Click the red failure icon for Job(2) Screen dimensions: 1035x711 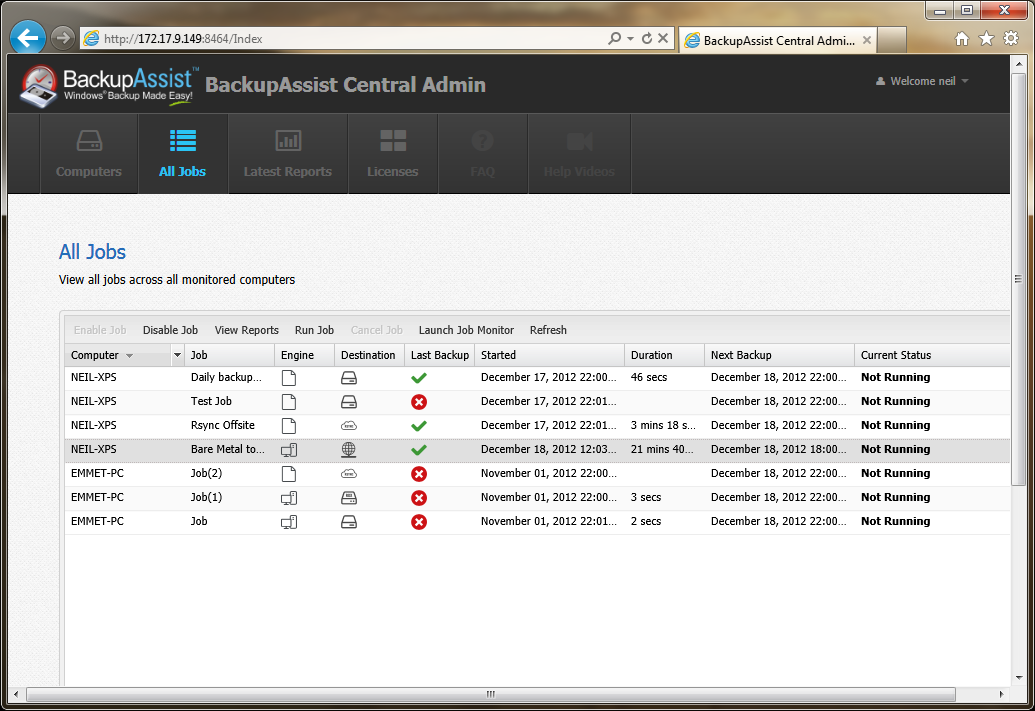418,474
